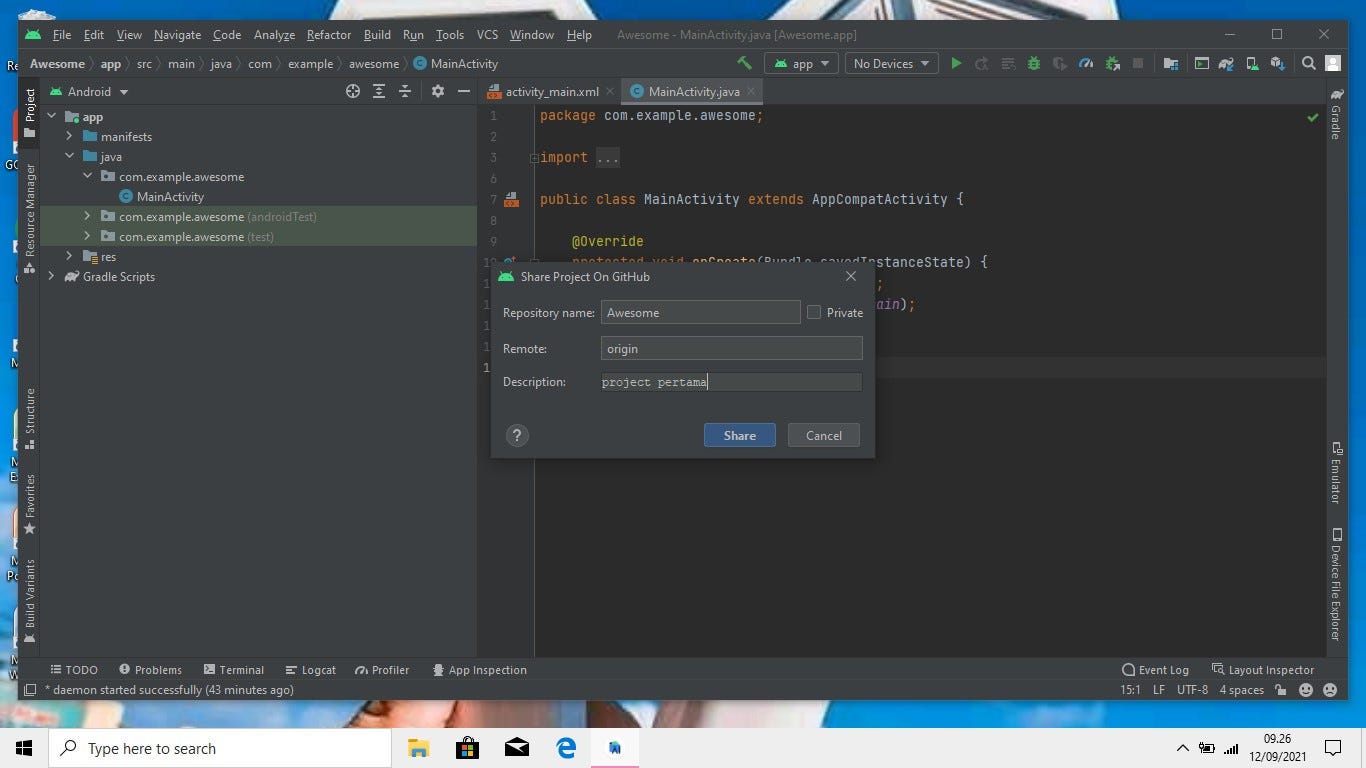The image size is (1366, 768).
Task: Click the Share button
Action: point(739,435)
